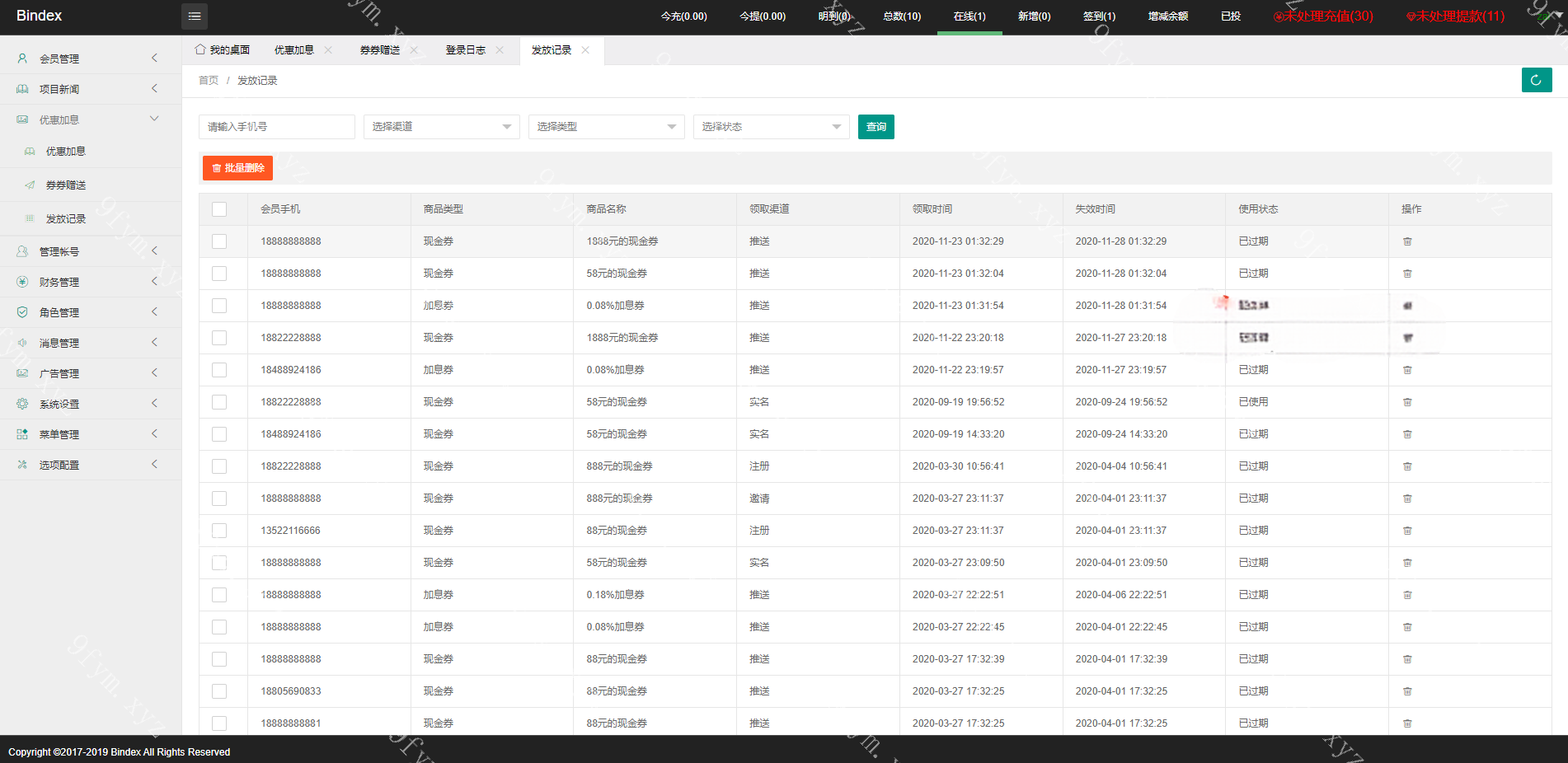The image size is (1568, 763).
Task: Click the green 查询 search button
Action: click(876, 127)
